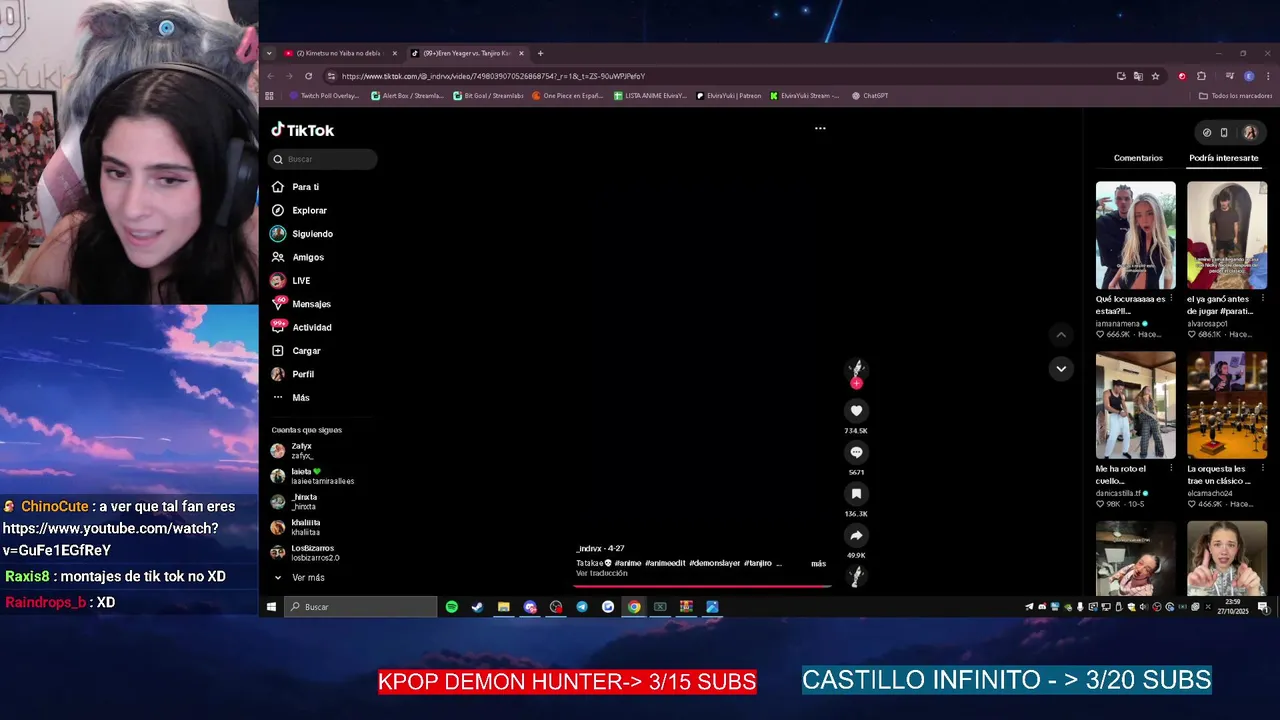Open creator avatar above like button

856,368
